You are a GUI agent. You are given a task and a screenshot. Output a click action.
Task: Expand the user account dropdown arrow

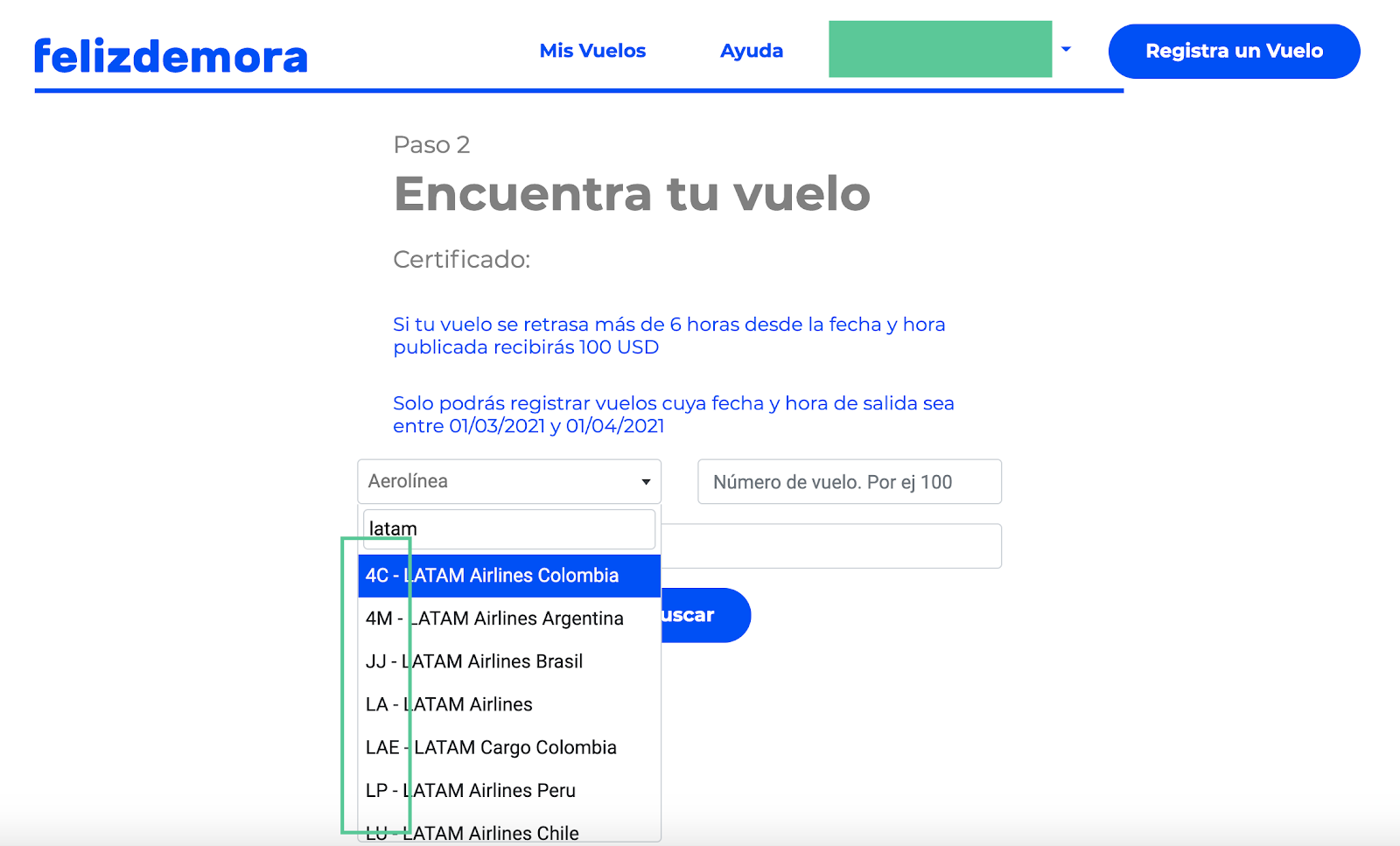(1066, 49)
